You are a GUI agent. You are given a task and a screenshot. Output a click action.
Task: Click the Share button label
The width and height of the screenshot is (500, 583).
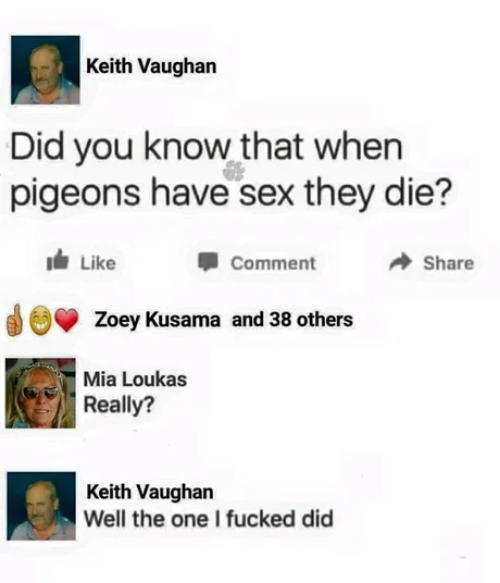click(449, 263)
